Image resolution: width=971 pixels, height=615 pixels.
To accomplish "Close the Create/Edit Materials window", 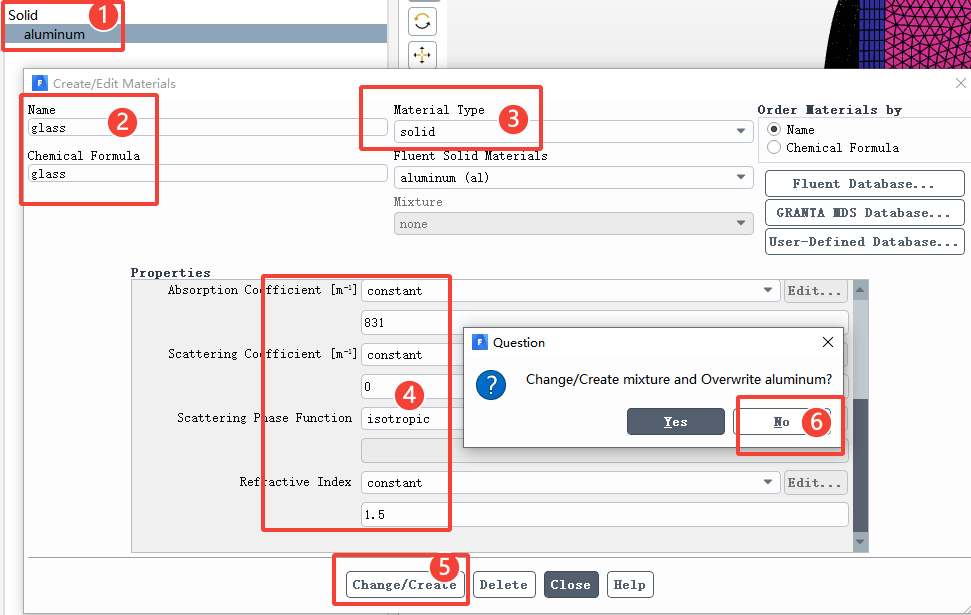I will pos(960,83).
